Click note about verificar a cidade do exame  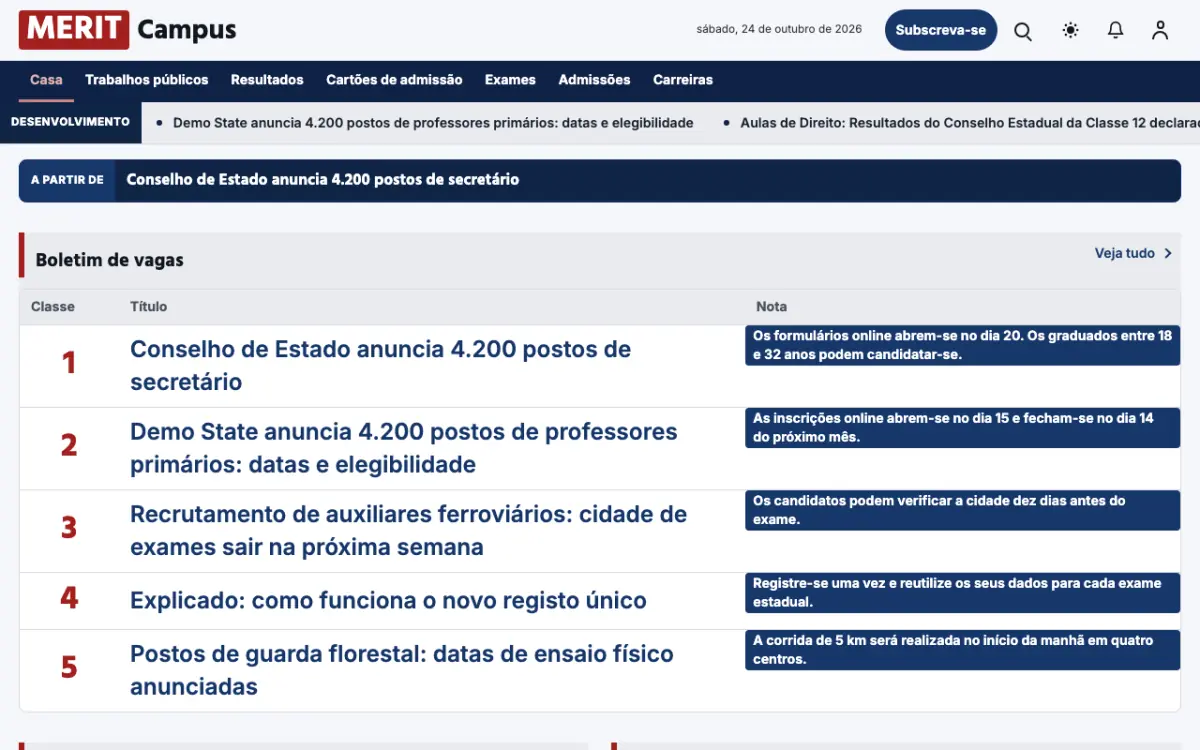coord(962,510)
